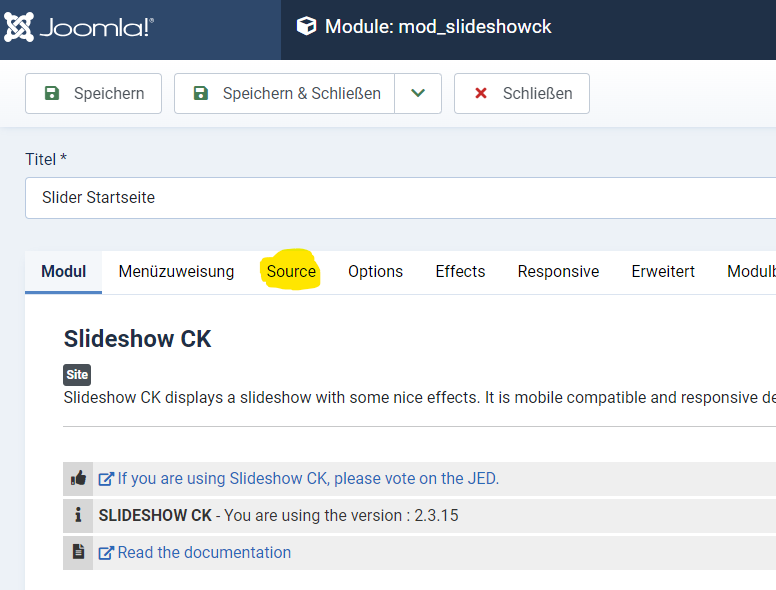Expand the save options dropdown arrow
Viewport: 776px width, 590px height.
418,93
